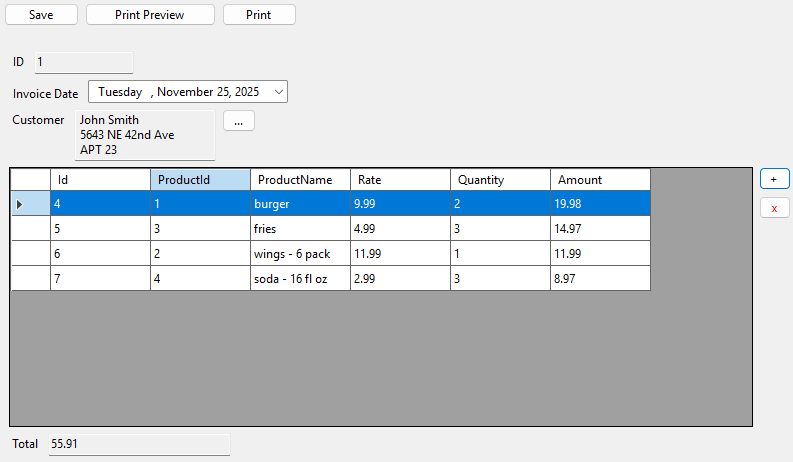
Task: Click the ID text field
Action: coord(83,62)
